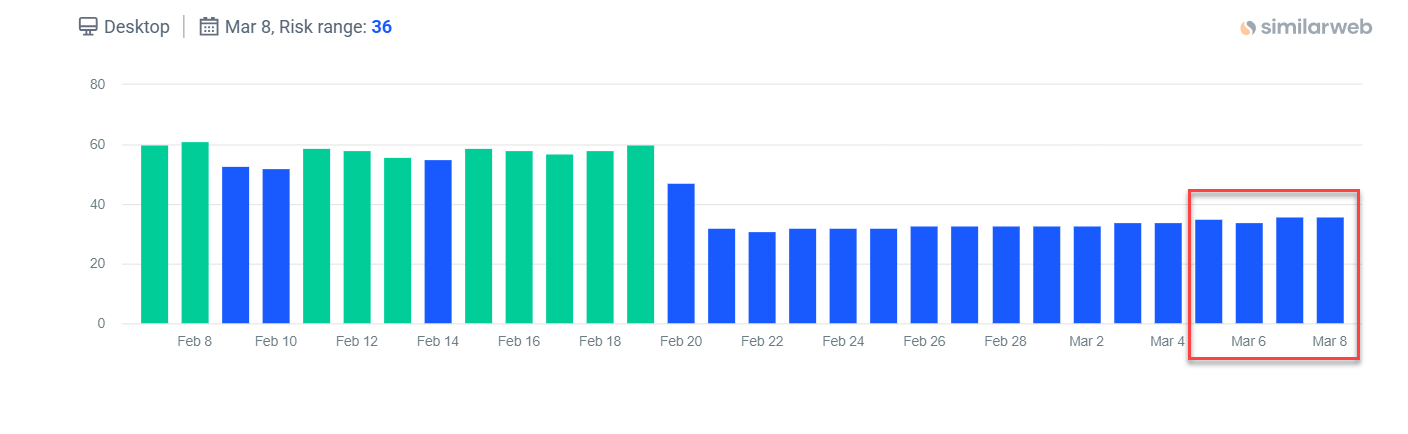Click the 20 y-axis label

pyautogui.click(x=98, y=264)
